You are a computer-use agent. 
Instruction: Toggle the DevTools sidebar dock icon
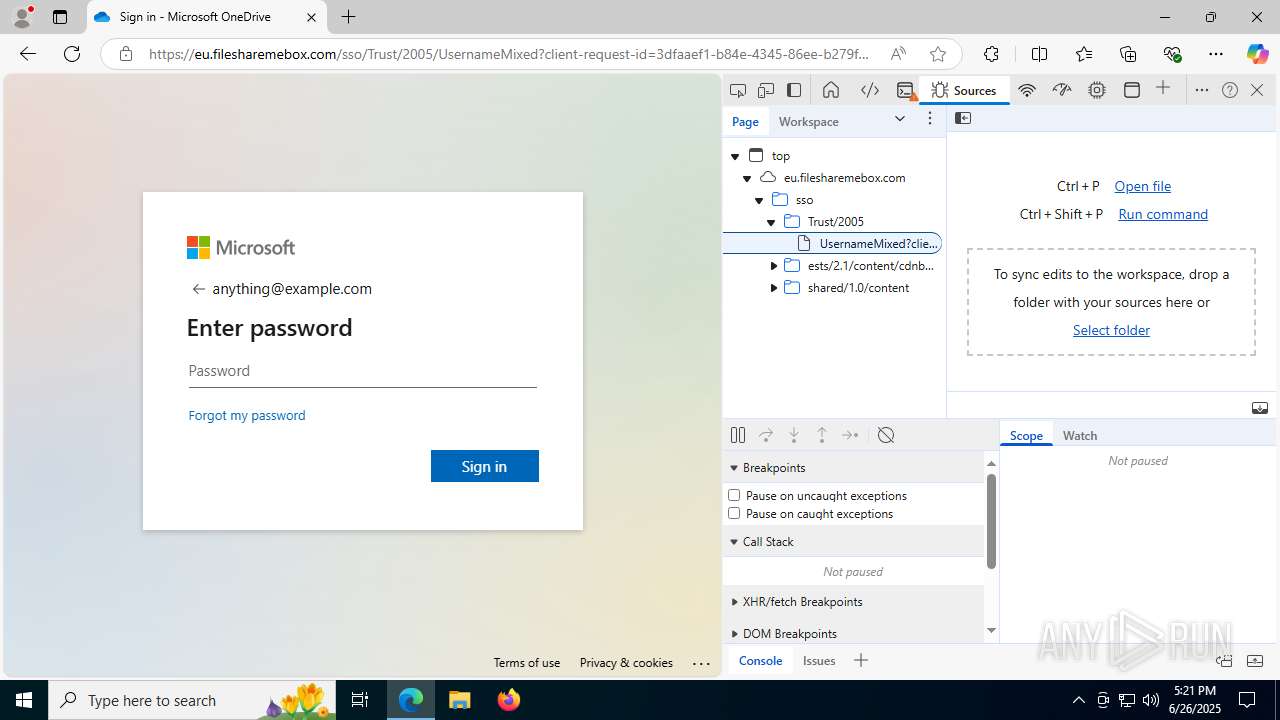[x=794, y=90]
